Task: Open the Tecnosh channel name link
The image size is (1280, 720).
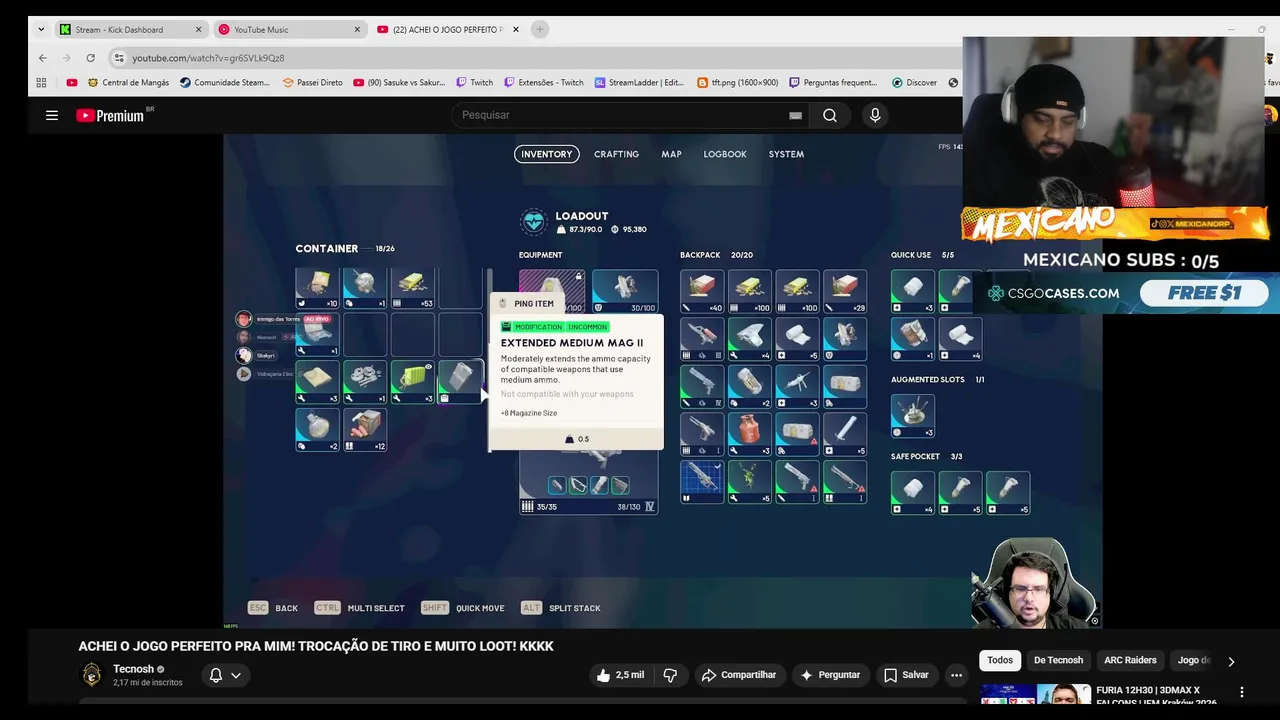Action: (x=133, y=669)
